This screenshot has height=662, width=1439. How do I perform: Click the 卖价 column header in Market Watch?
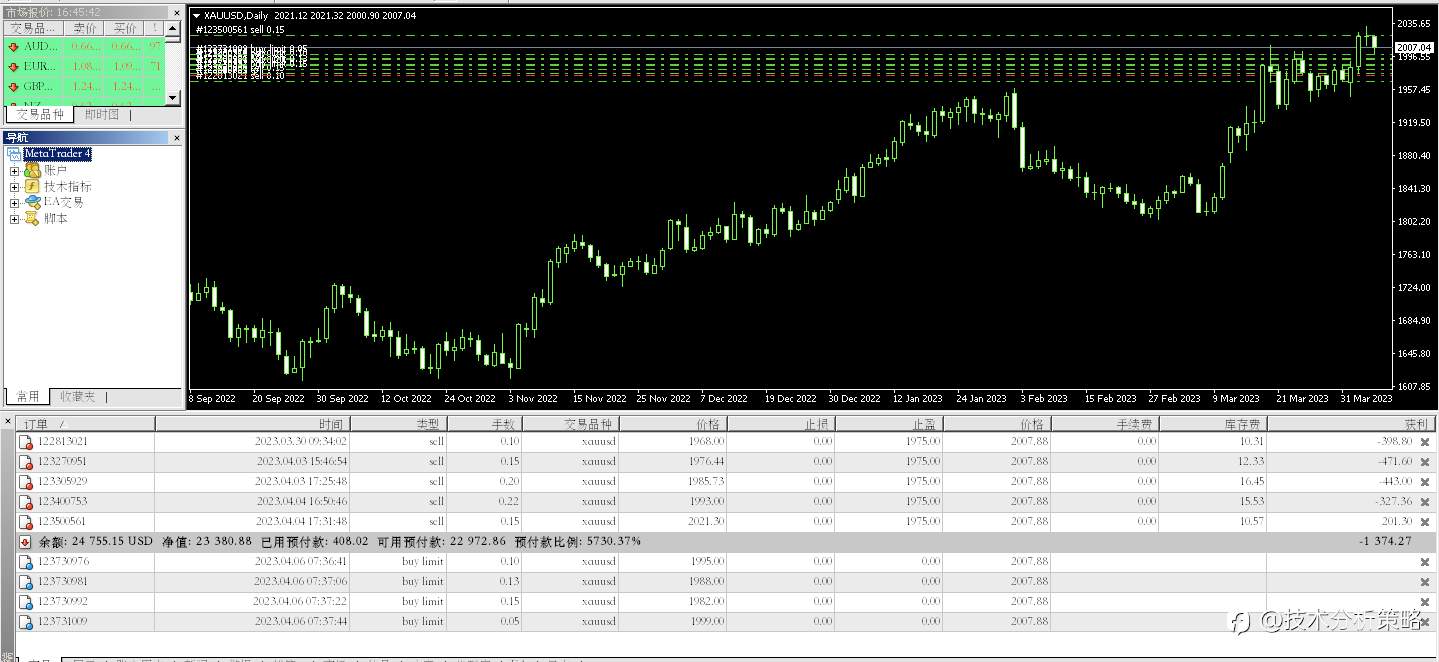[x=85, y=28]
